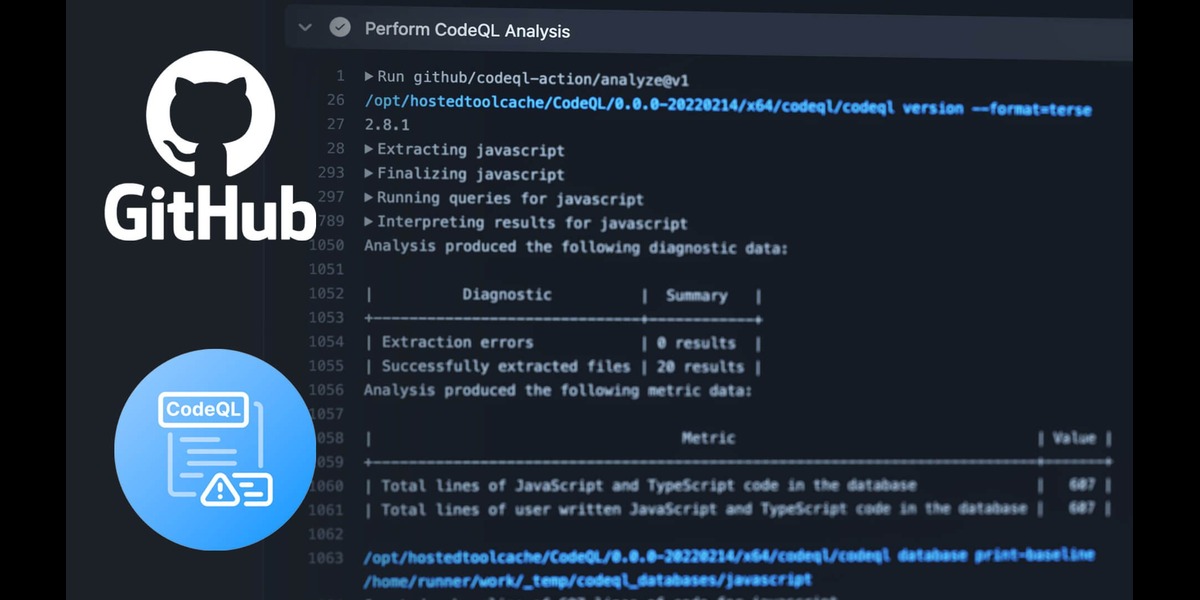Click the 2.8.1 version output line
The height and width of the screenshot is (600, 1200).
point(390,125)
